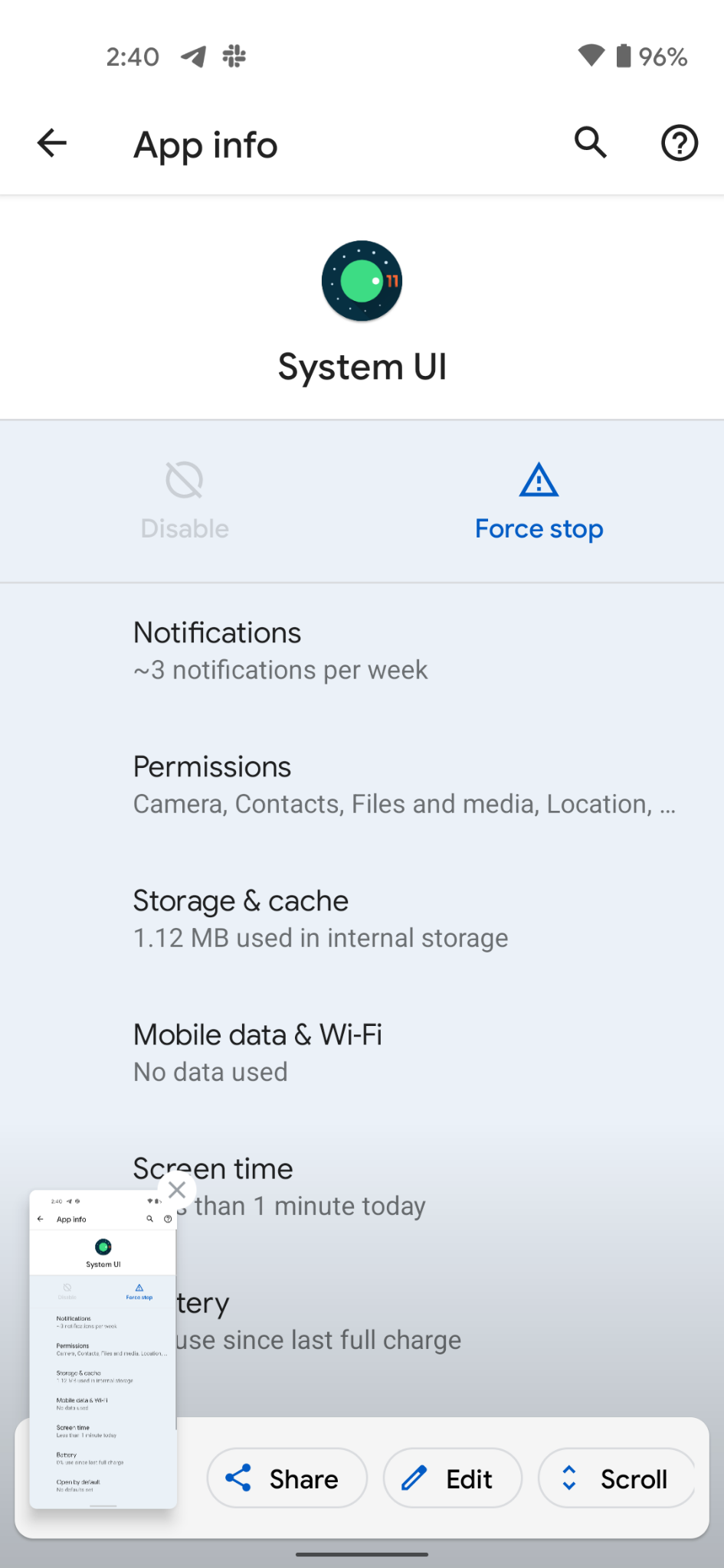The width and height of the screenshot is (724, 1568).
Task: Tap the battery icon in status bar
Action: [x=624, y=56]
